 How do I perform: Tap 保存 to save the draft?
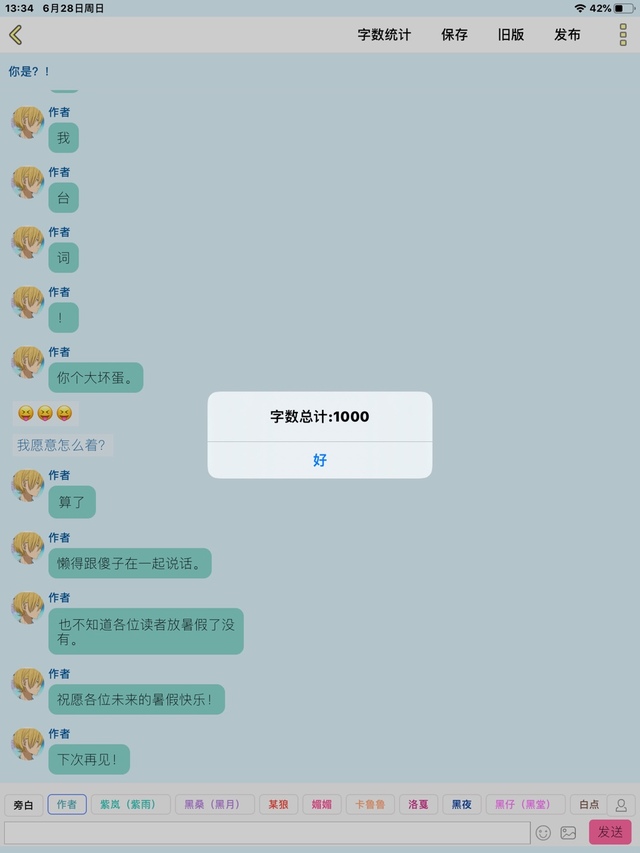click(x=454, y=35)
